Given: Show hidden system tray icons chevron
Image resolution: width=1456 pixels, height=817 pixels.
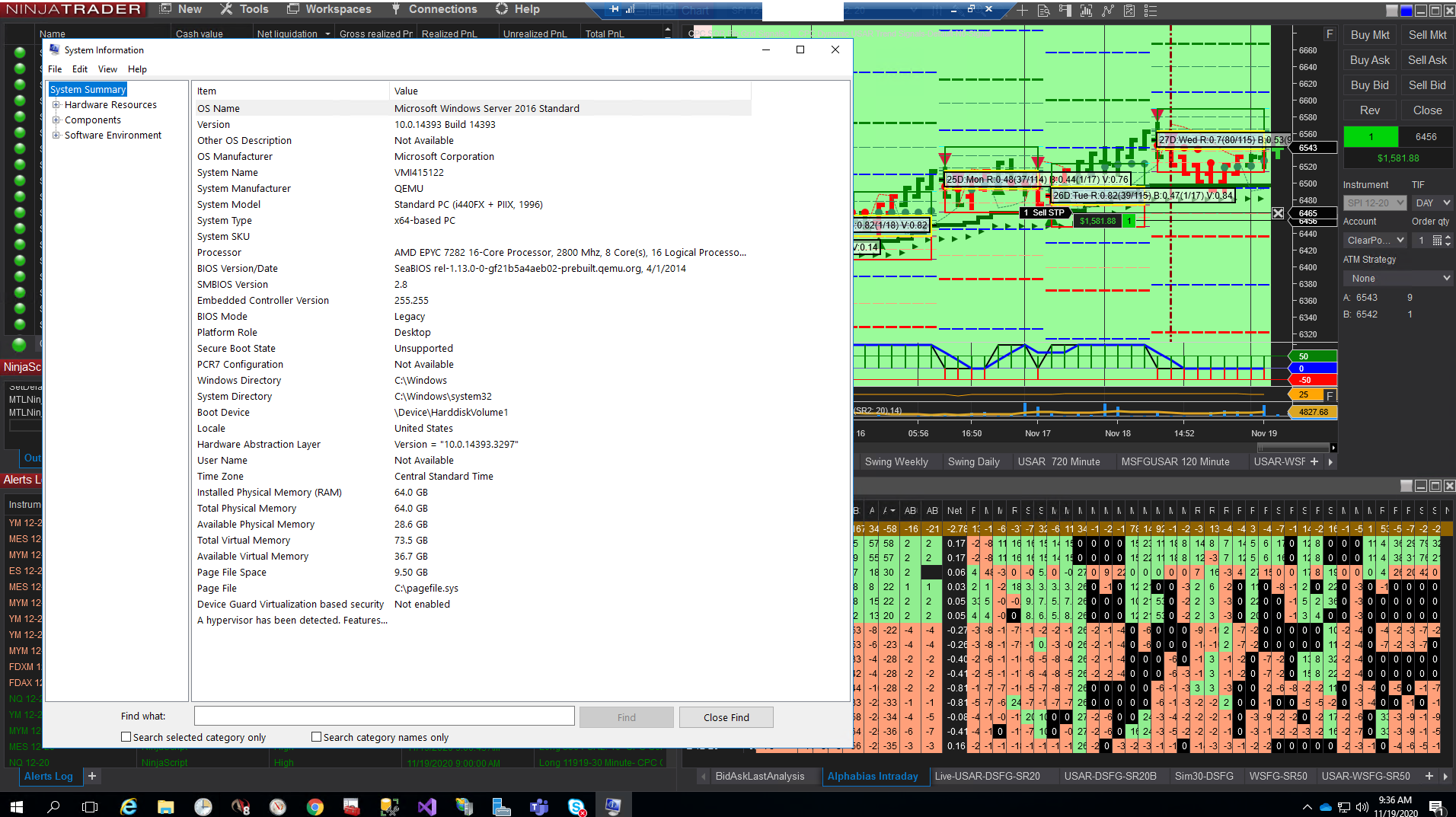Looking at the screenshot, I should click(x=1308, y=807).
